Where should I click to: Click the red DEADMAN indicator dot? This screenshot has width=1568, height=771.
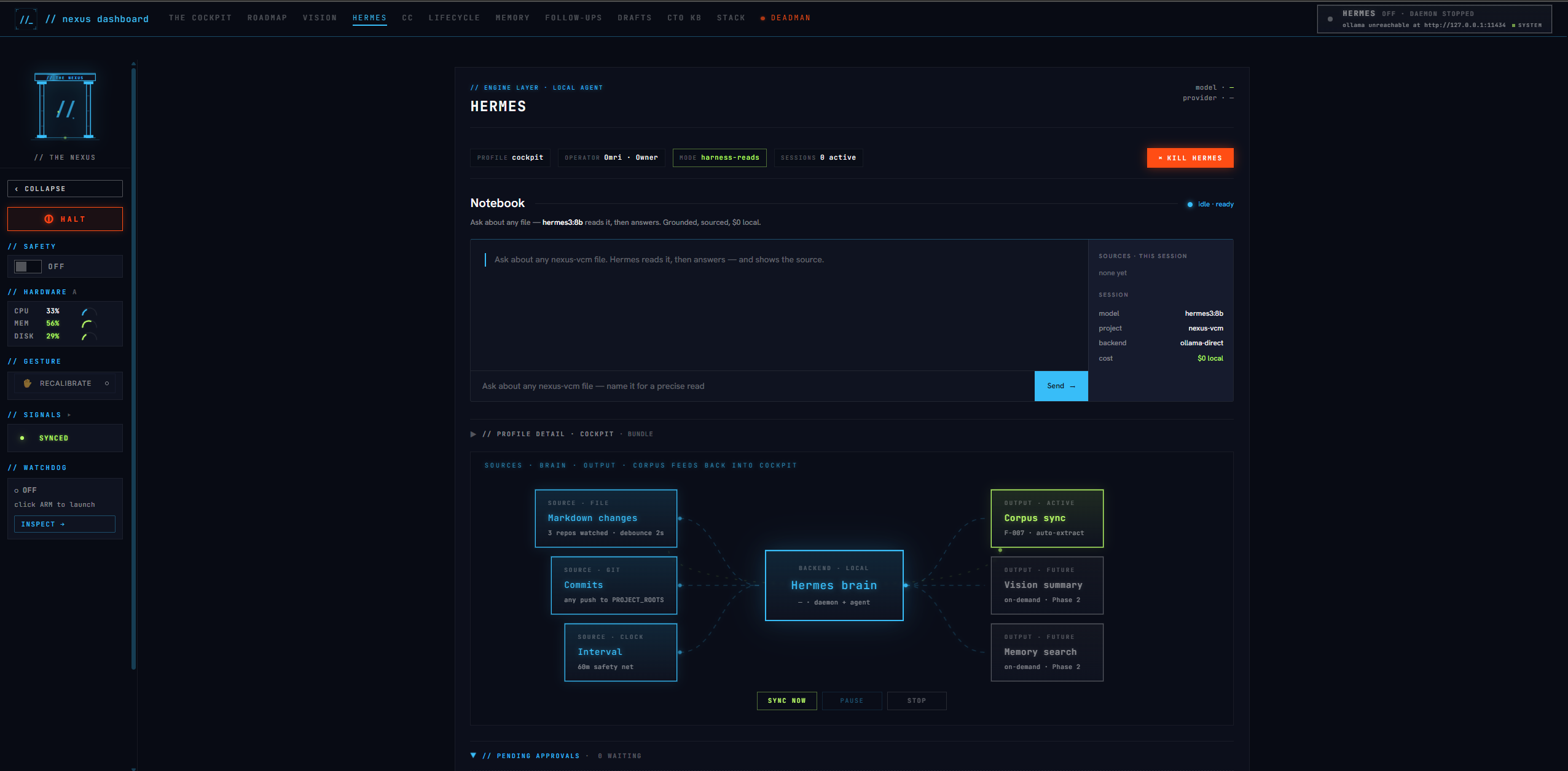[762, 18]
